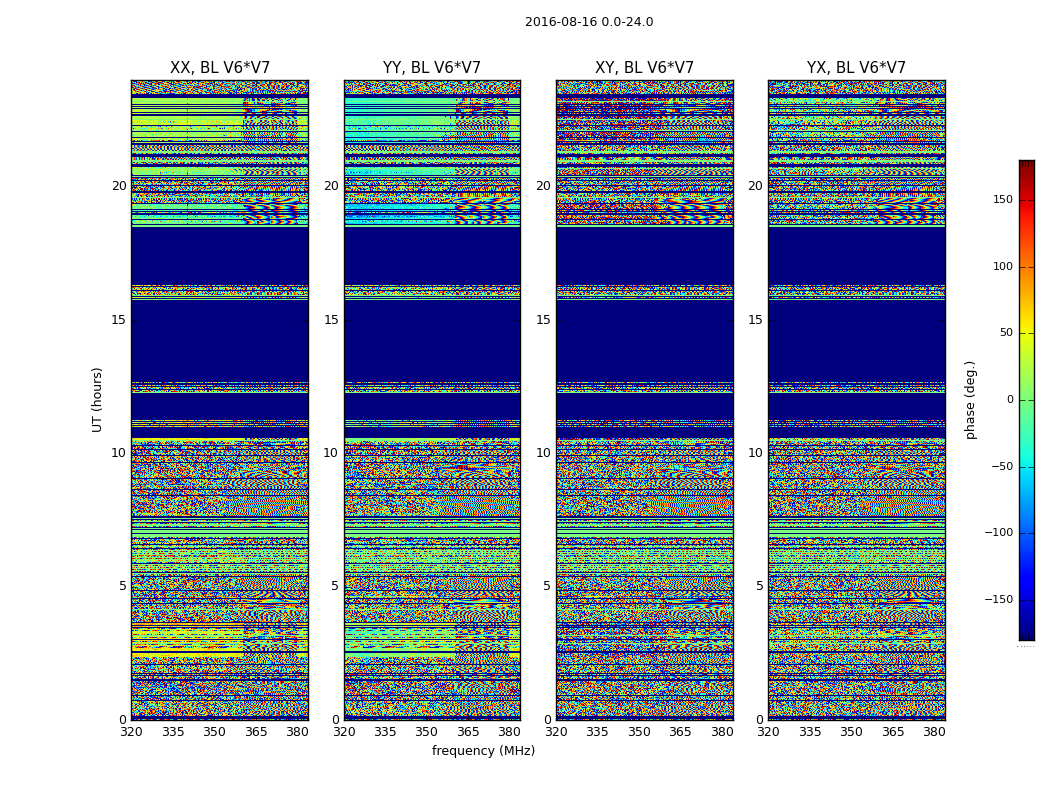Click the phase colorbar gradient strip
The width and height of the screenshot is (1050, 800).
click(x=1027, y=400)
